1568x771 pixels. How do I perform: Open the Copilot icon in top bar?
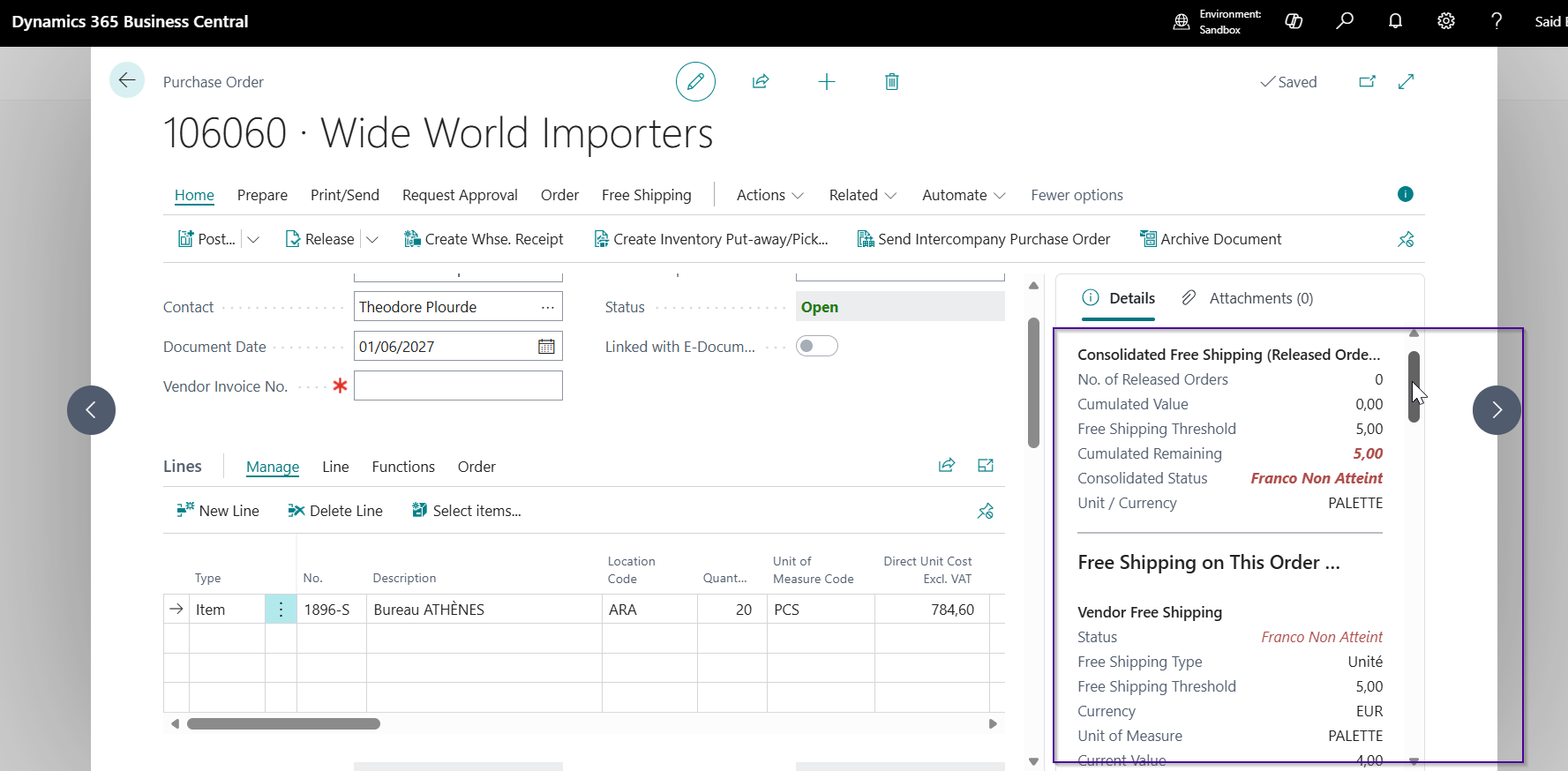pyautogui.click(x=1294, y=21)
